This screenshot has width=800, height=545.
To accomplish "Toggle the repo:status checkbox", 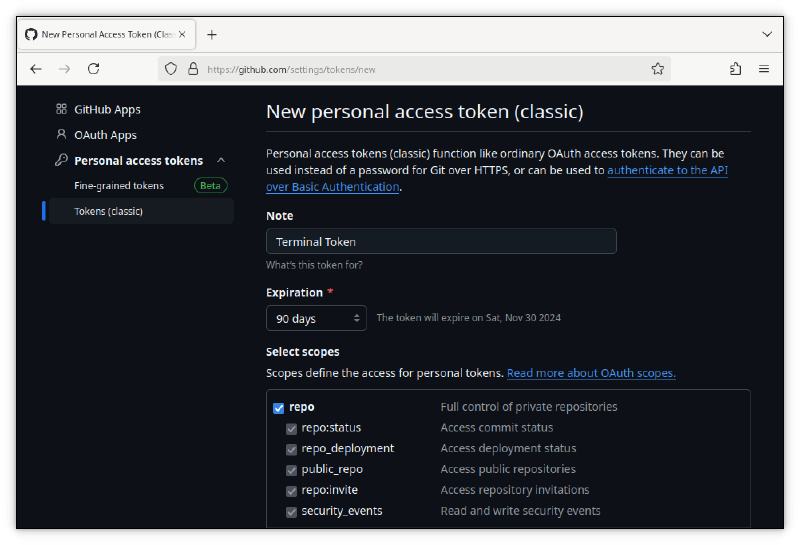I will click(x=291, y=428).
